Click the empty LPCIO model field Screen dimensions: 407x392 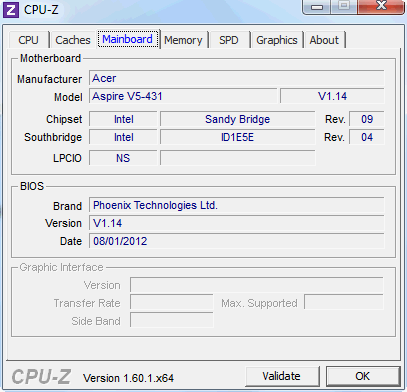click(237, 158)
